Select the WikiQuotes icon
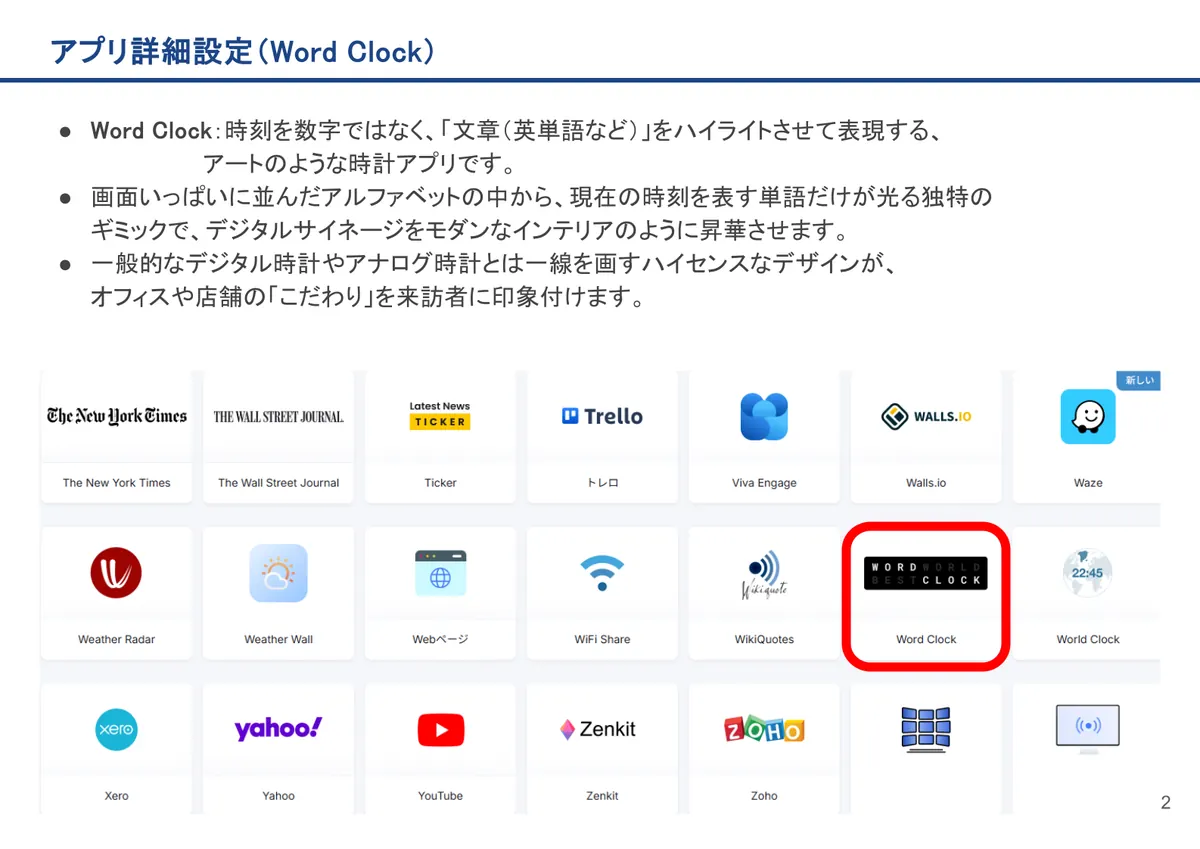The image size is (1200, 849). [764, 574]
